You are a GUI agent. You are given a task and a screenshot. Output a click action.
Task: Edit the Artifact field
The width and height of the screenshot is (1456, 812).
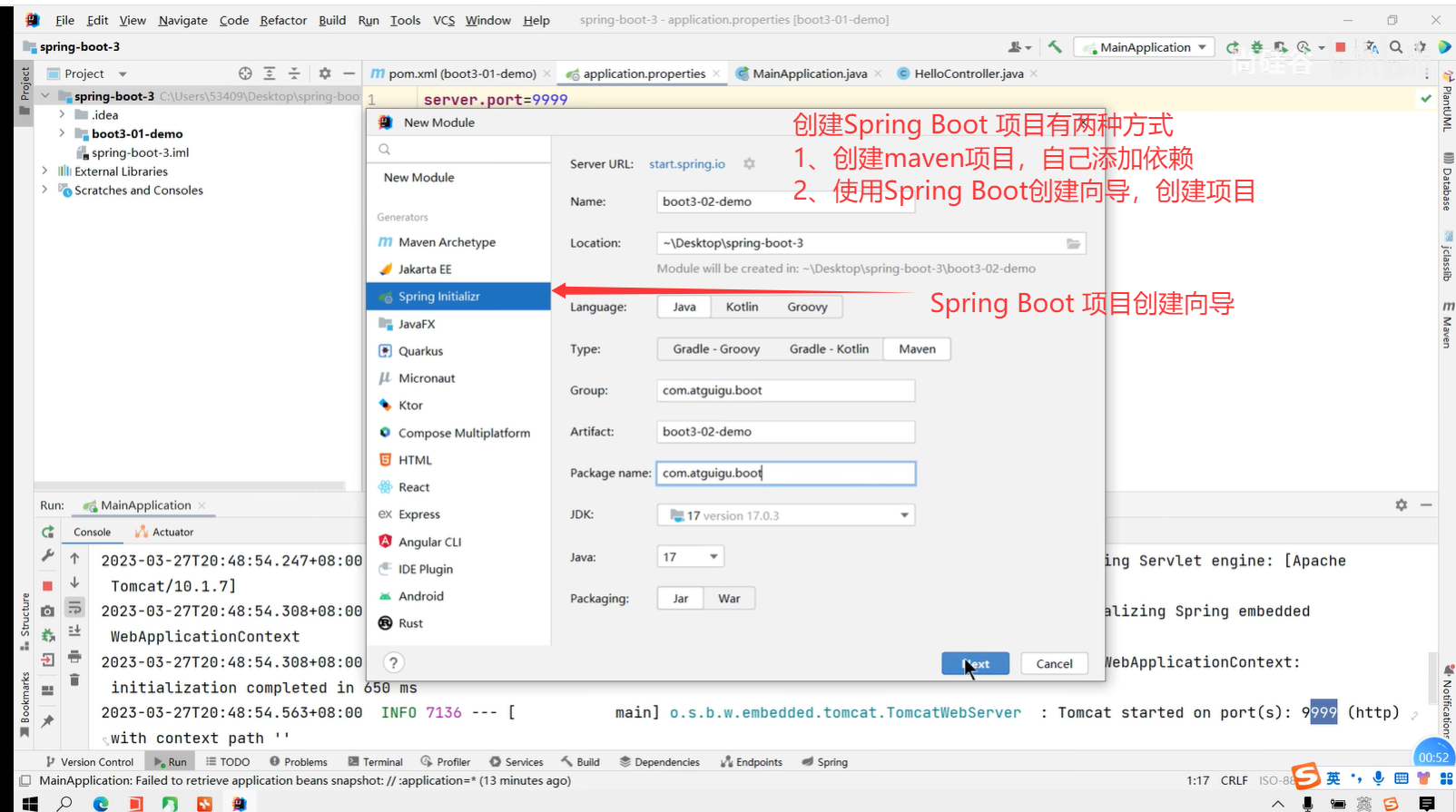pos(786,432)
